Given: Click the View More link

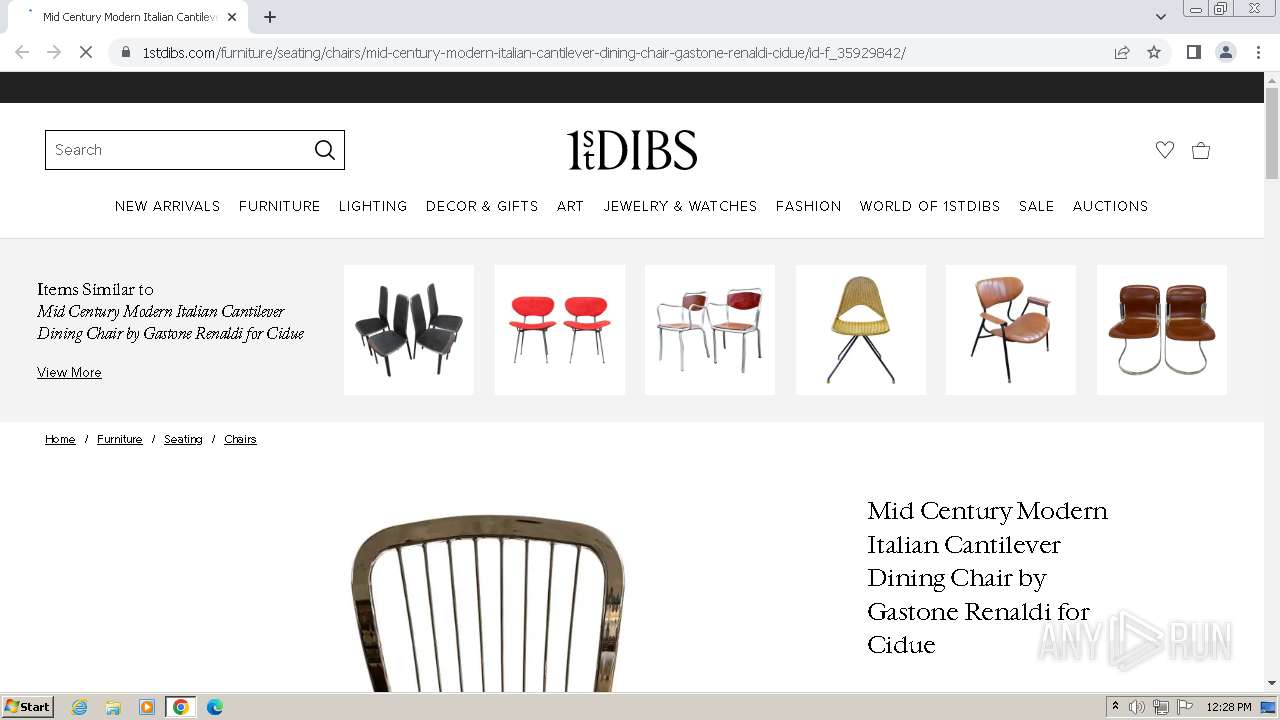Looking at the screenshot, I should (x=69, y=372).
